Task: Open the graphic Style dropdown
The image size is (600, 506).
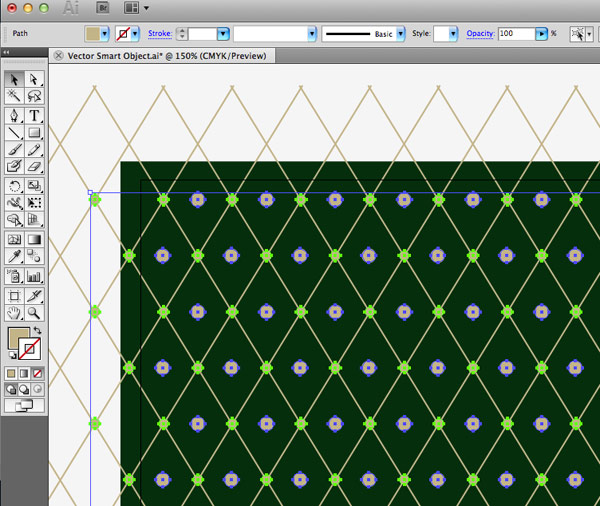Action: point(453,34)
